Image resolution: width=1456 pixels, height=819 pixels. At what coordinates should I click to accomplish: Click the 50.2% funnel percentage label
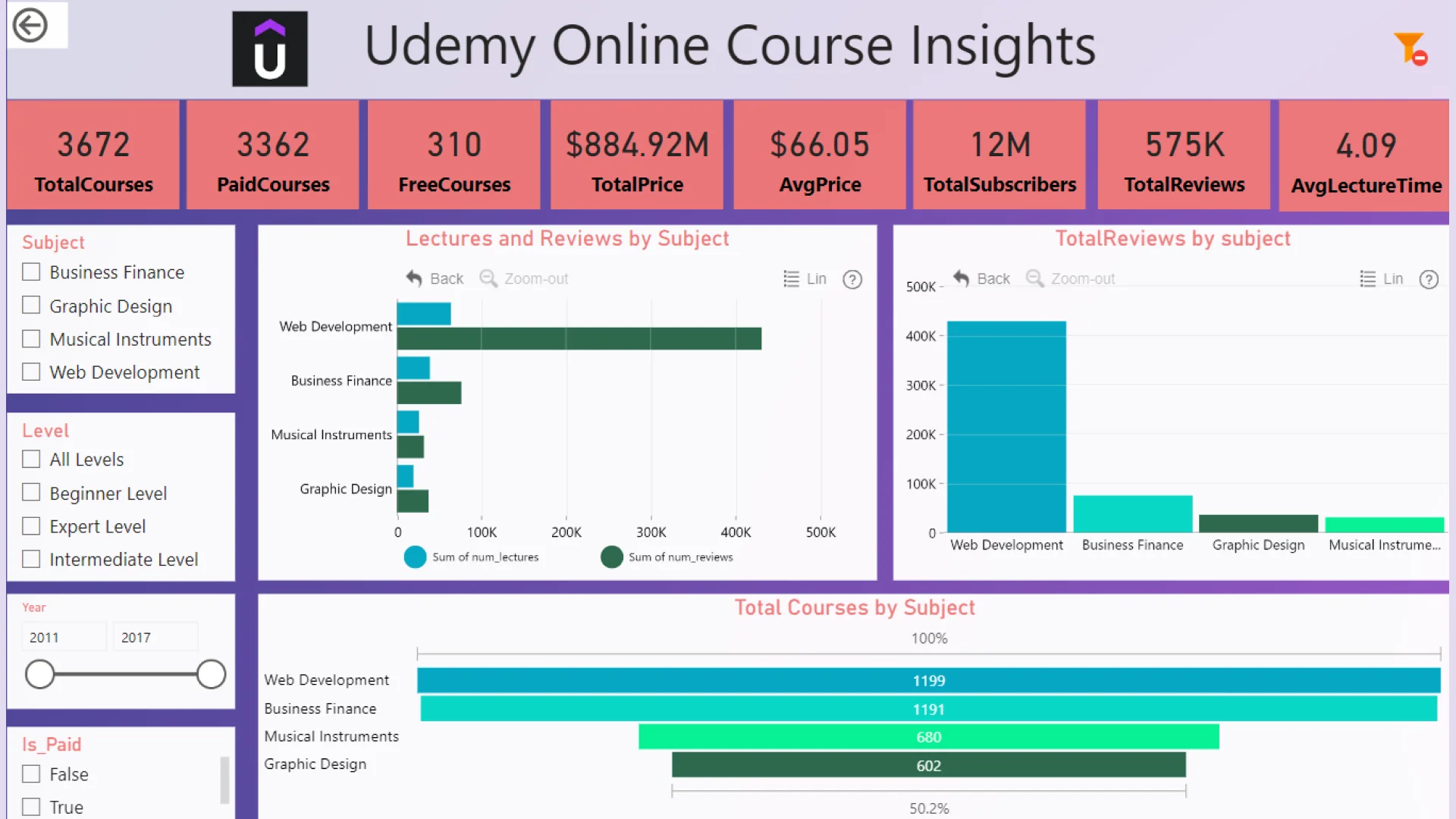pos(929,808)
